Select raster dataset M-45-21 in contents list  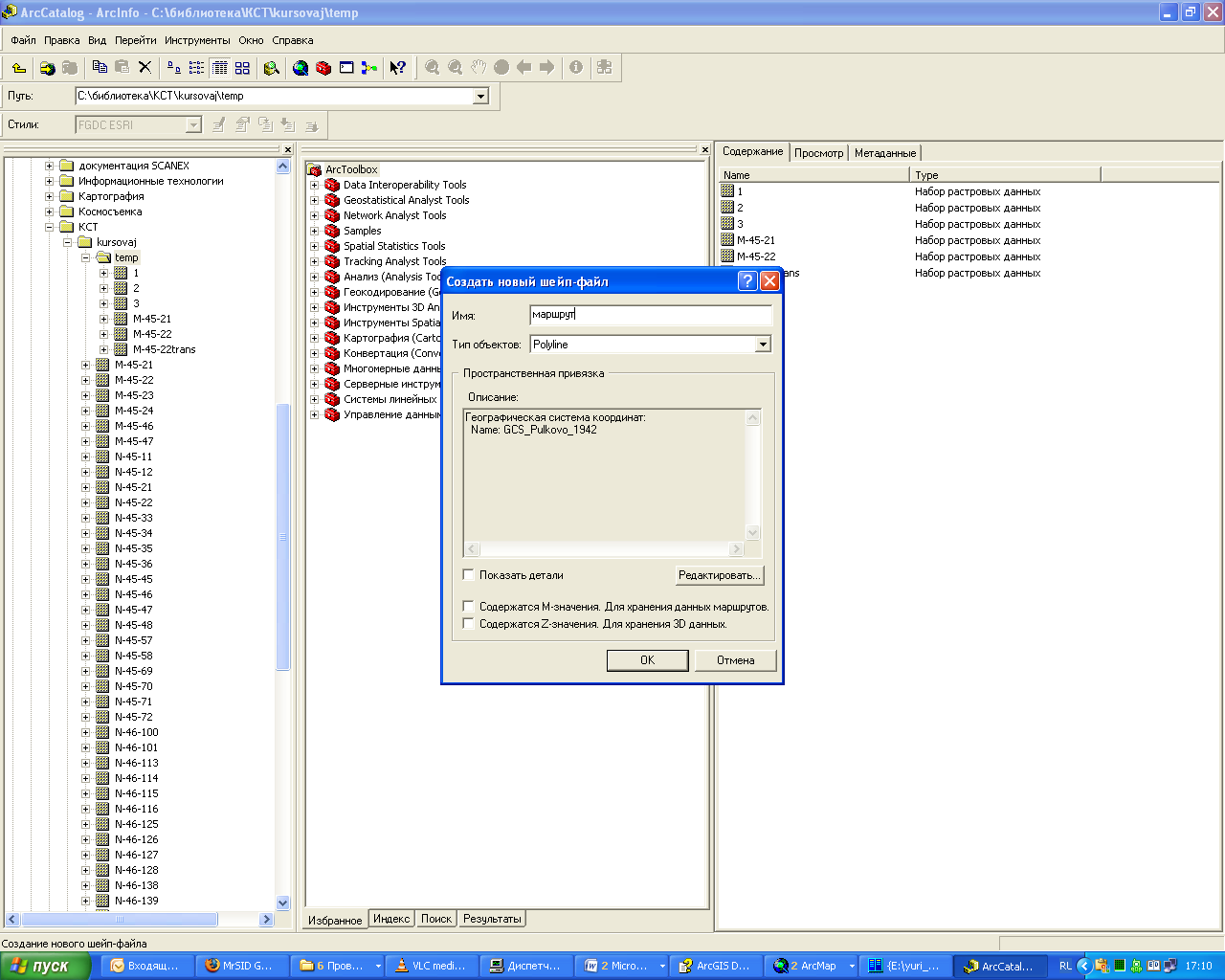click(756, 240)
